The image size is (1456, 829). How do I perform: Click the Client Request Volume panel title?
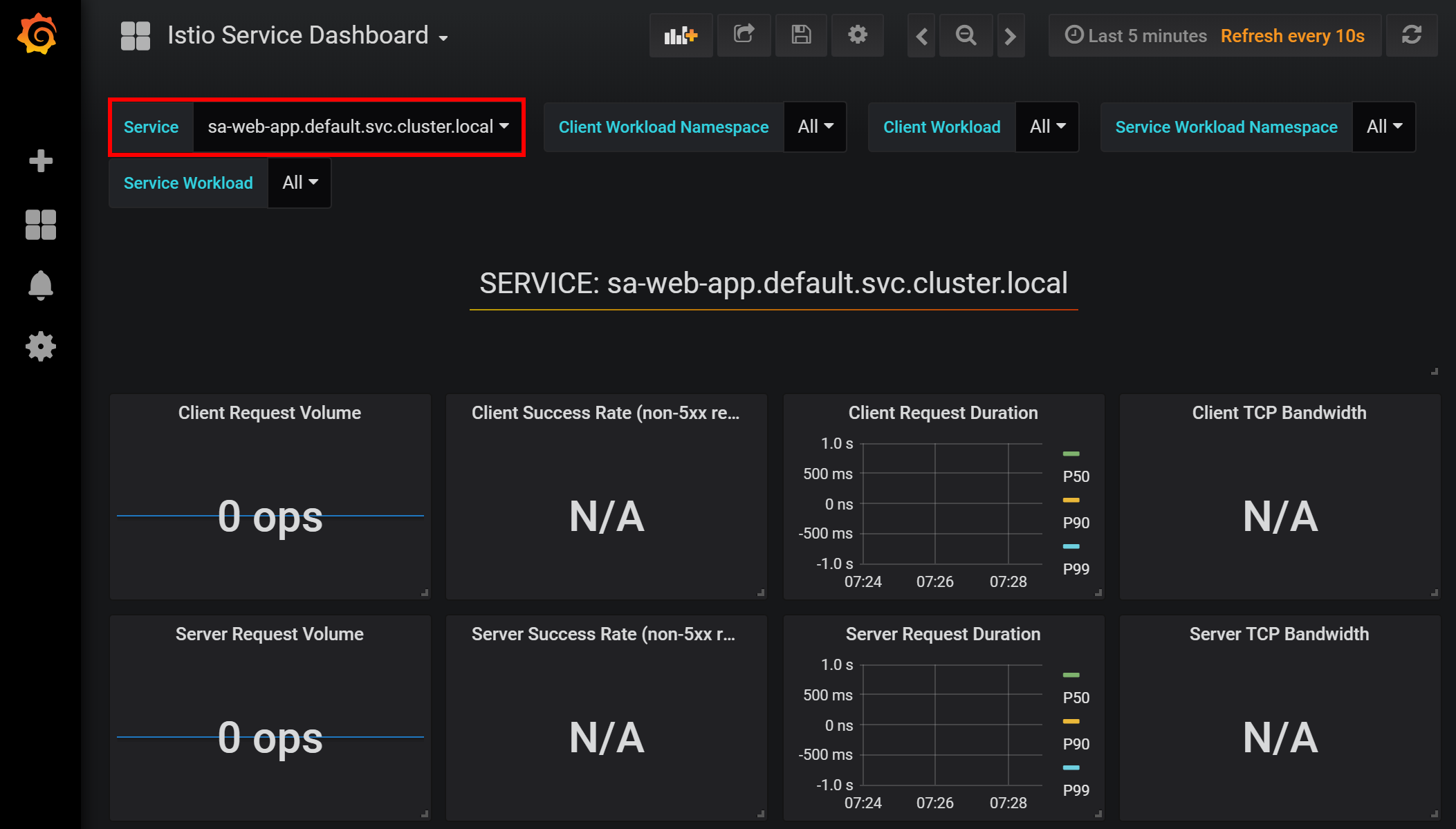pos(270,413)
